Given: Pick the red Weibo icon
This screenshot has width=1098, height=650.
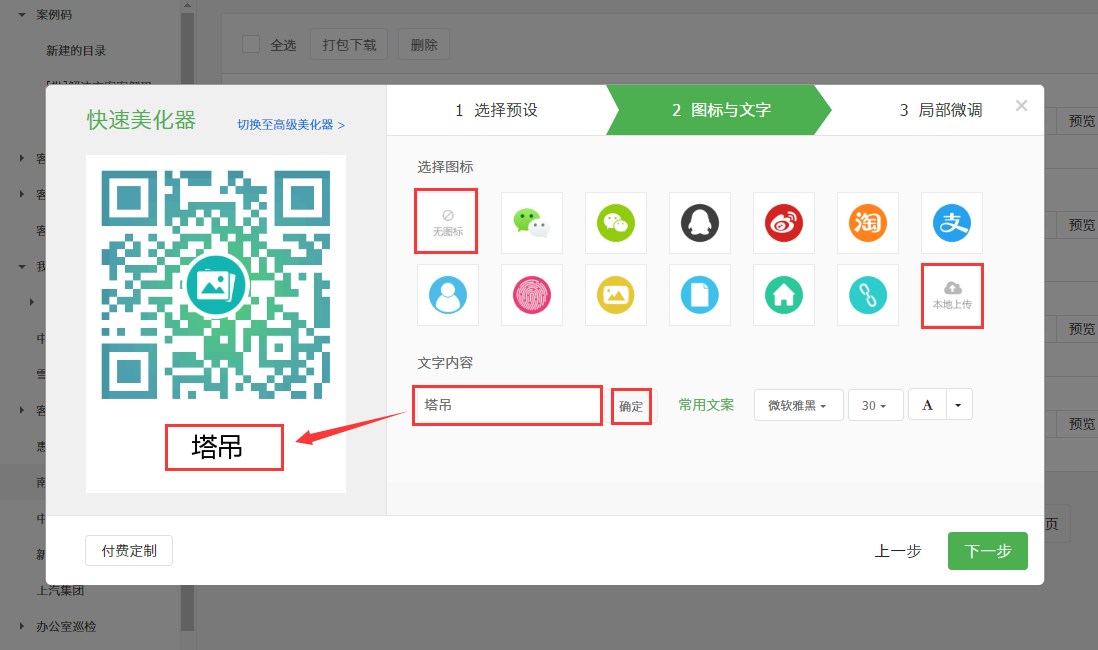Looking at the screenshot, I should pyautogui.click(x=783, y=222).
